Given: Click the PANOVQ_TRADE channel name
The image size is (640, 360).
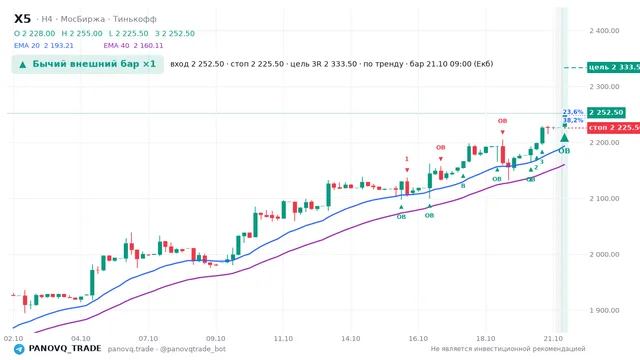Looking at the screenshot, I should [x=65, y=349].
